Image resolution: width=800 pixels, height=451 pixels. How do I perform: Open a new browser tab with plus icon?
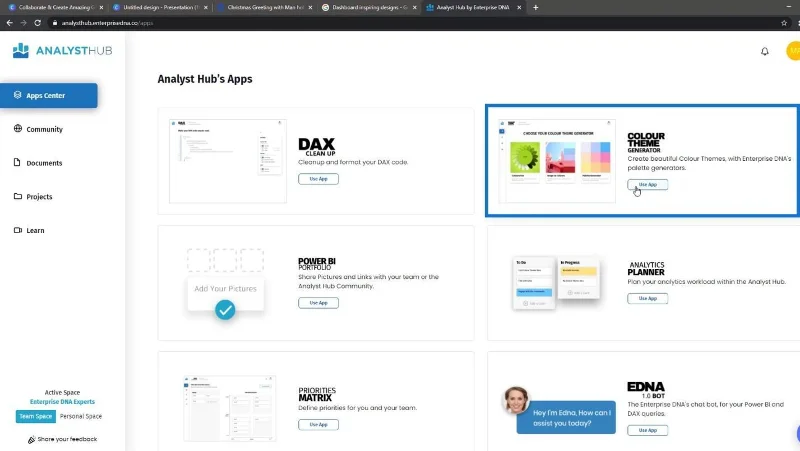point(535,7)
